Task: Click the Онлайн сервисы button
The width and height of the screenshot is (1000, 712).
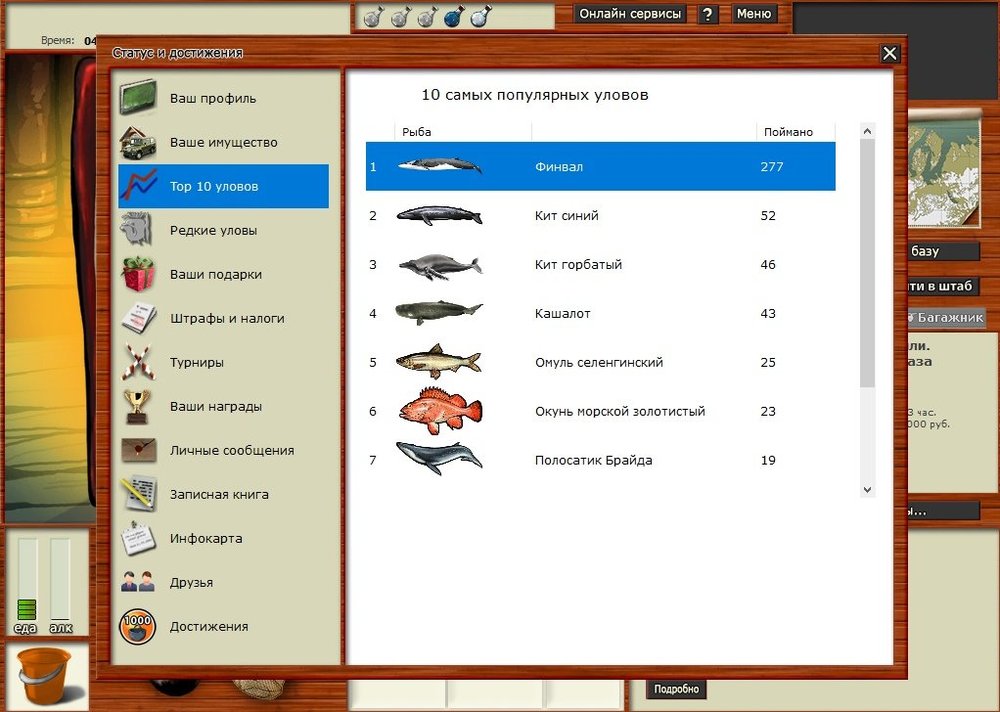Action: [x=630, y=14]
